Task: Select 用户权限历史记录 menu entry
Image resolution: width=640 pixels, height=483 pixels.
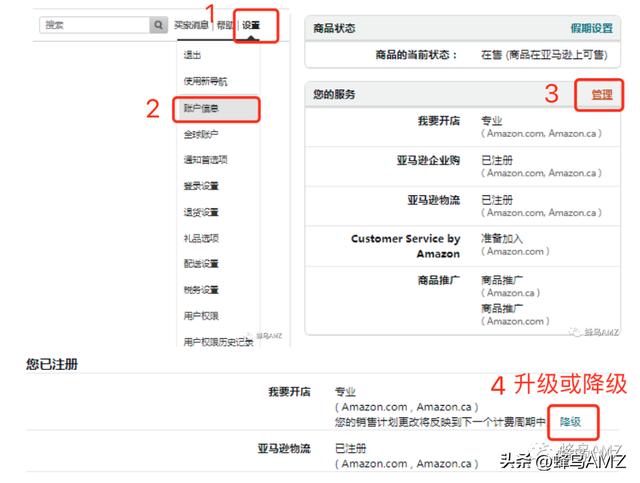Action: (x=218, y=342)
